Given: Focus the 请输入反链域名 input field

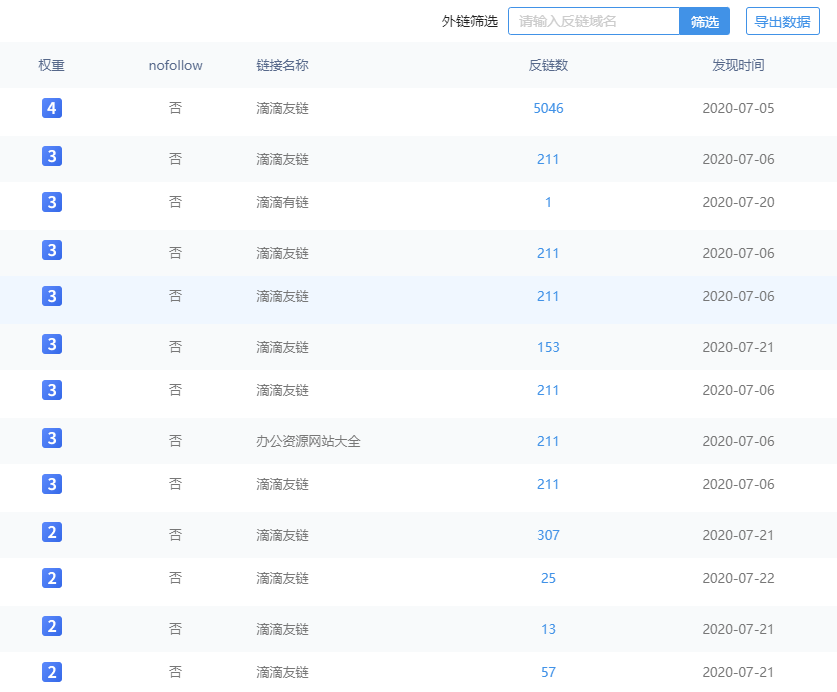Looking at the screenshot, I should click(593, 21).
